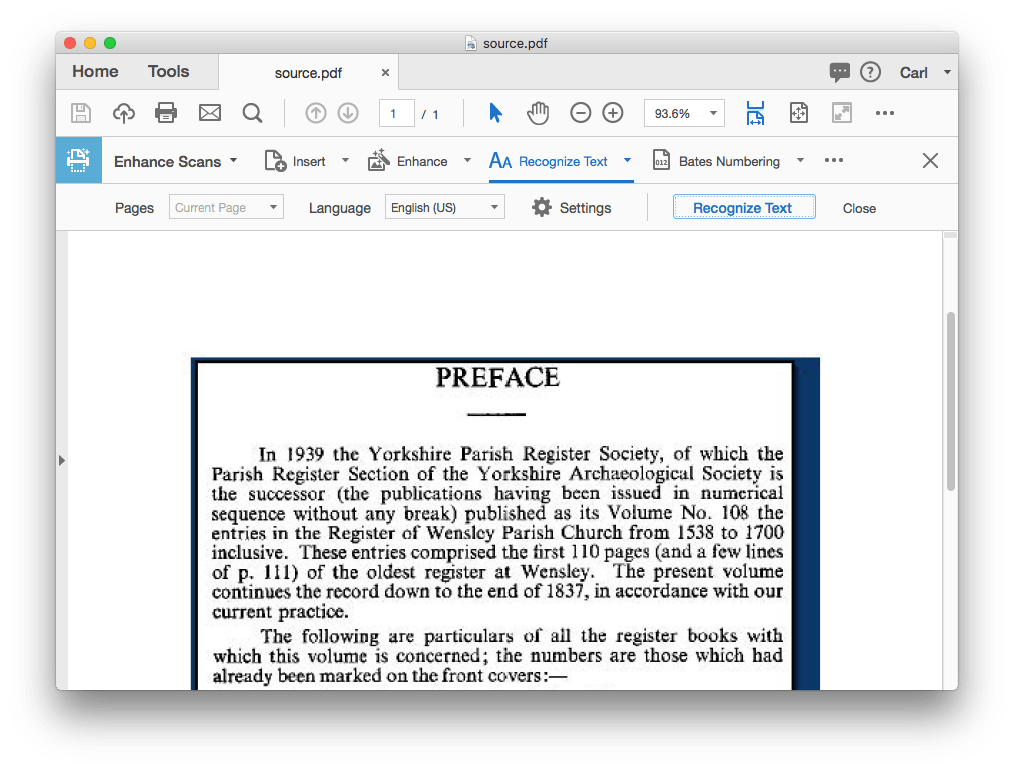
Task: Click the Recognize Text button
Action: click(x=744, y=207)
